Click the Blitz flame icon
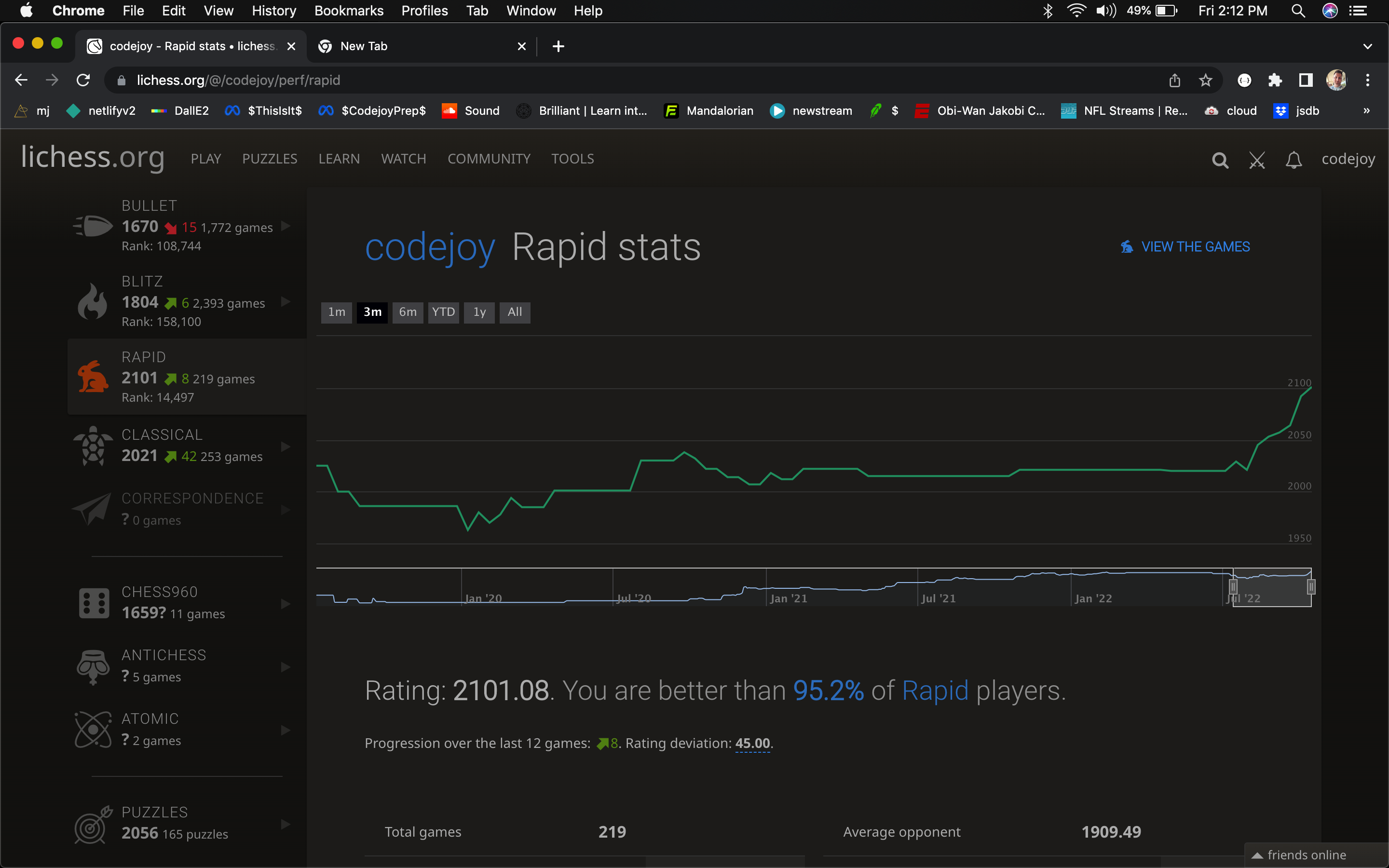The height and width of the screenshot is (868, 1389). tap(93, 301)
